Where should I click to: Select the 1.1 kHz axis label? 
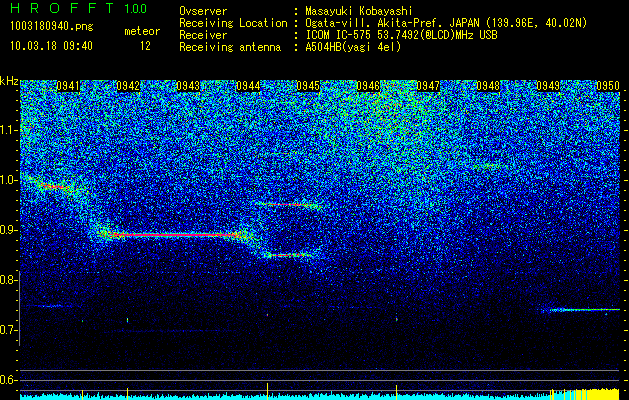point(9,130)
